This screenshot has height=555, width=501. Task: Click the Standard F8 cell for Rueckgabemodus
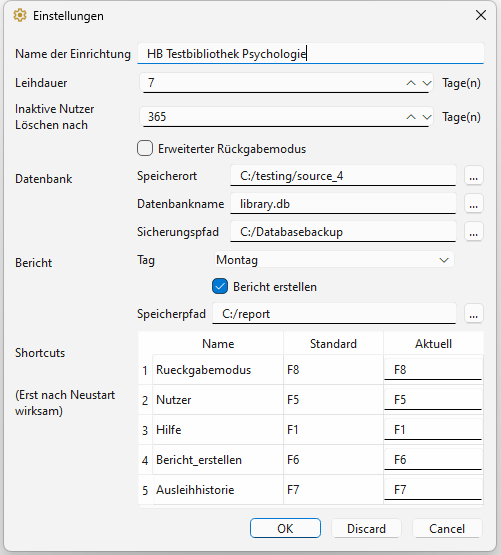point(333,370)
